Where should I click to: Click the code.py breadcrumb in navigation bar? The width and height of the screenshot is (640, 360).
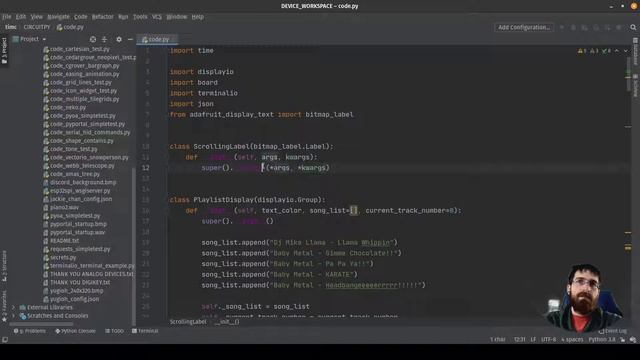(x=70, y=27)
